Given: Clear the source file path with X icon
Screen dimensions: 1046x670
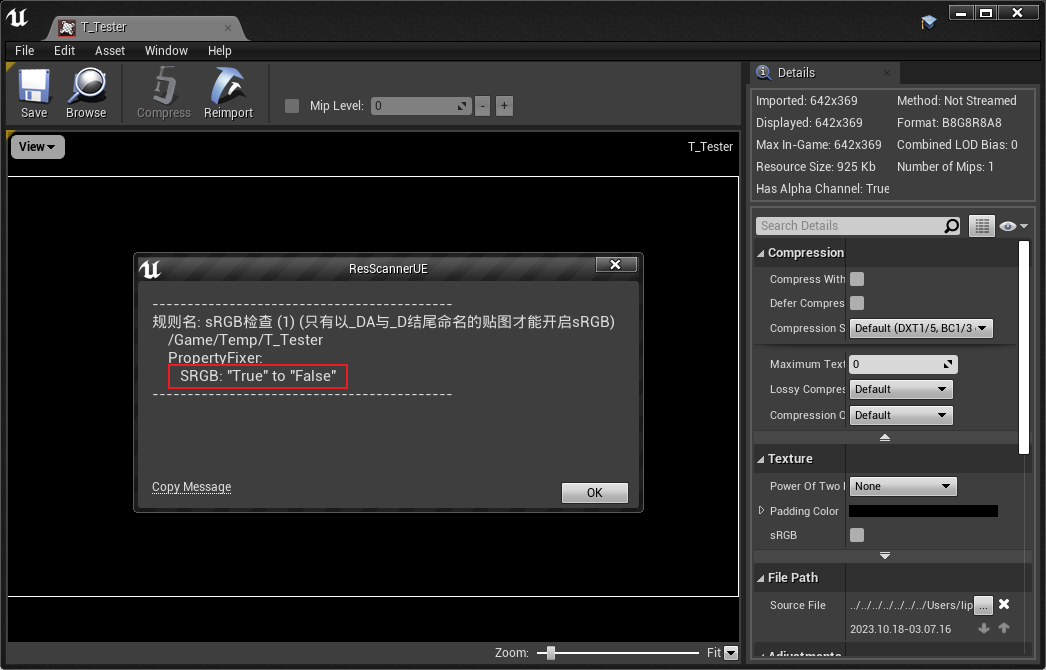Looking at the screenshot, I should pos(1004,605).
